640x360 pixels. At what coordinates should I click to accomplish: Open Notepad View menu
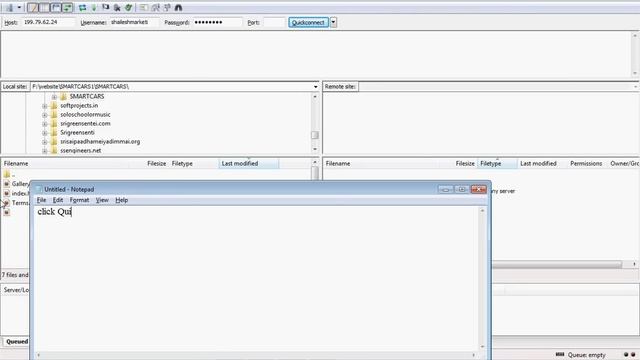point(102,200)
